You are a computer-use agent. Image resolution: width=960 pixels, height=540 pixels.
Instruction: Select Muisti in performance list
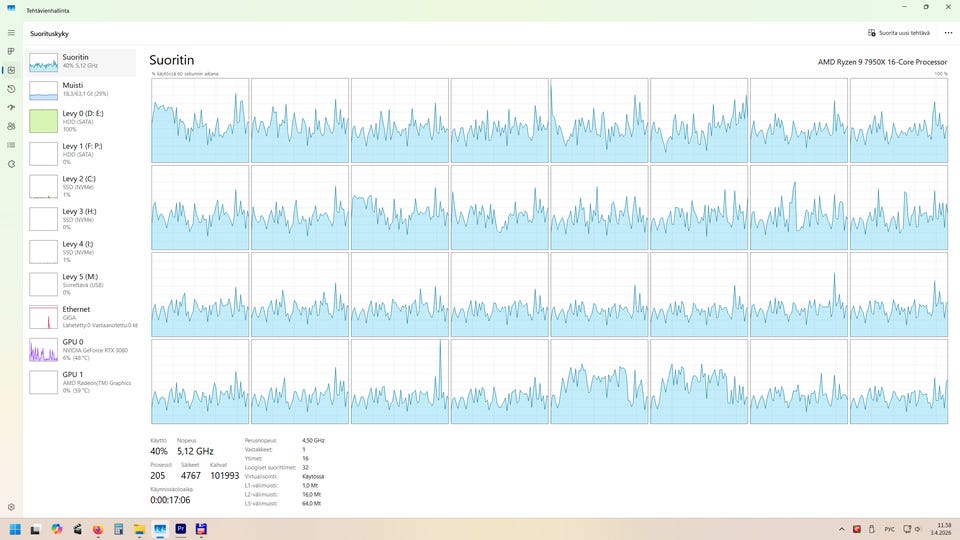[81, 89]
